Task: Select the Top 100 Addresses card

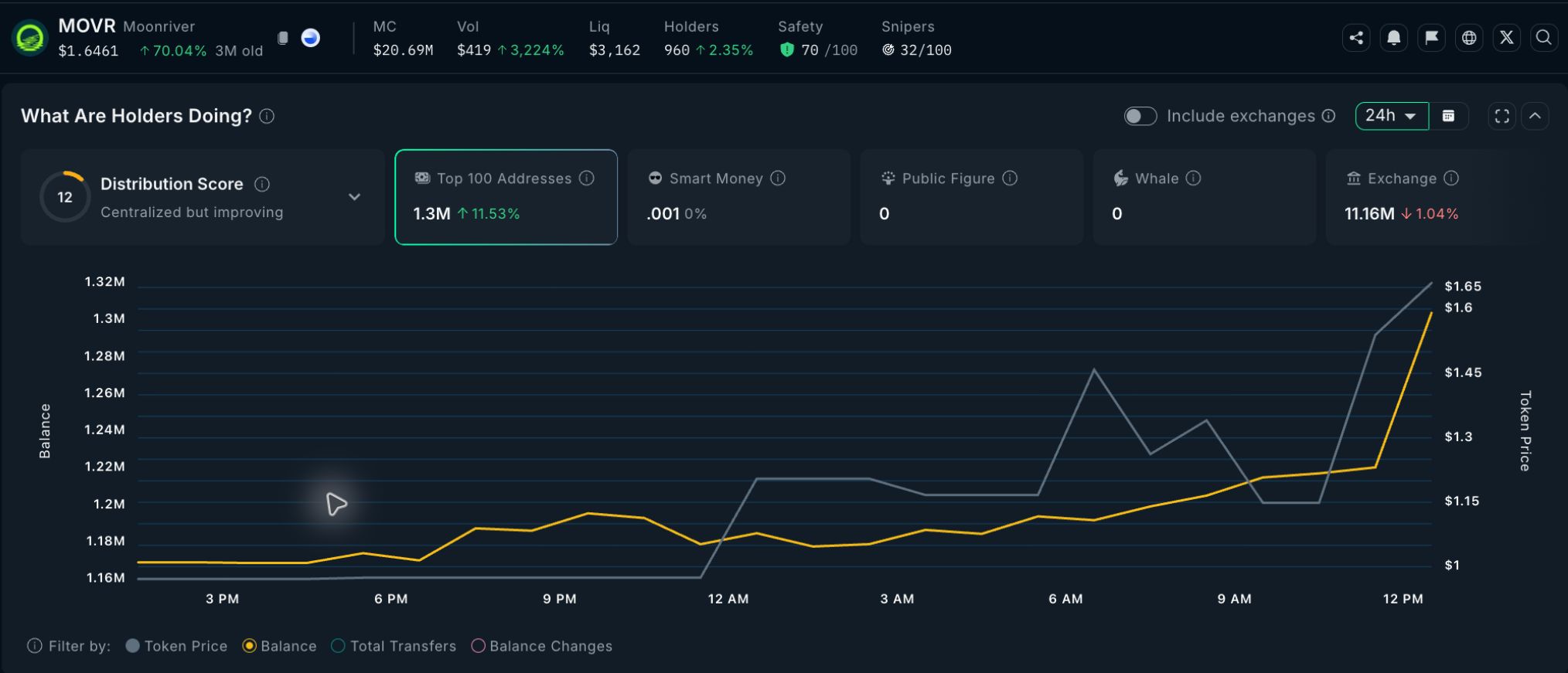Action: click(x=506, y=197)
